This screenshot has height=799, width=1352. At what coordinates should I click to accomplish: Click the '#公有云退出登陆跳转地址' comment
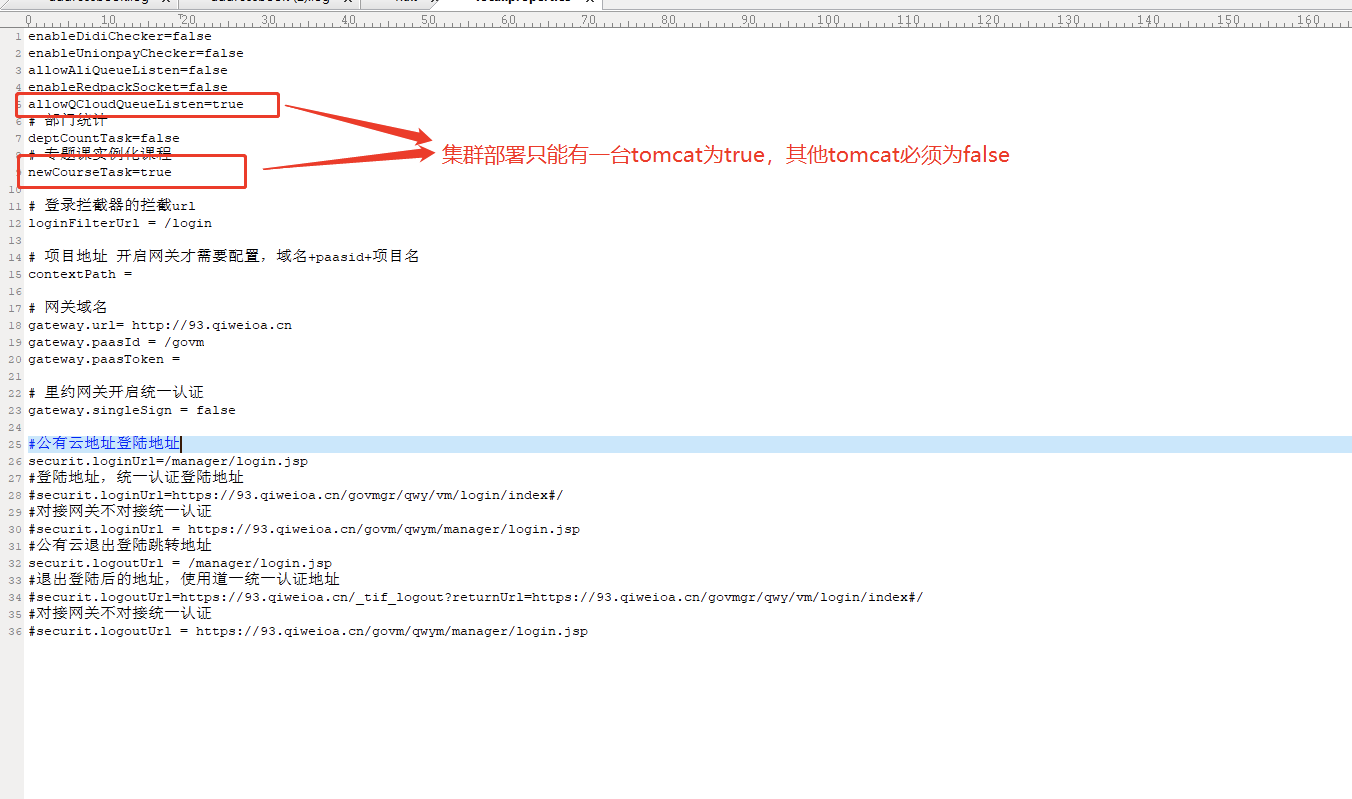point(120,546)
